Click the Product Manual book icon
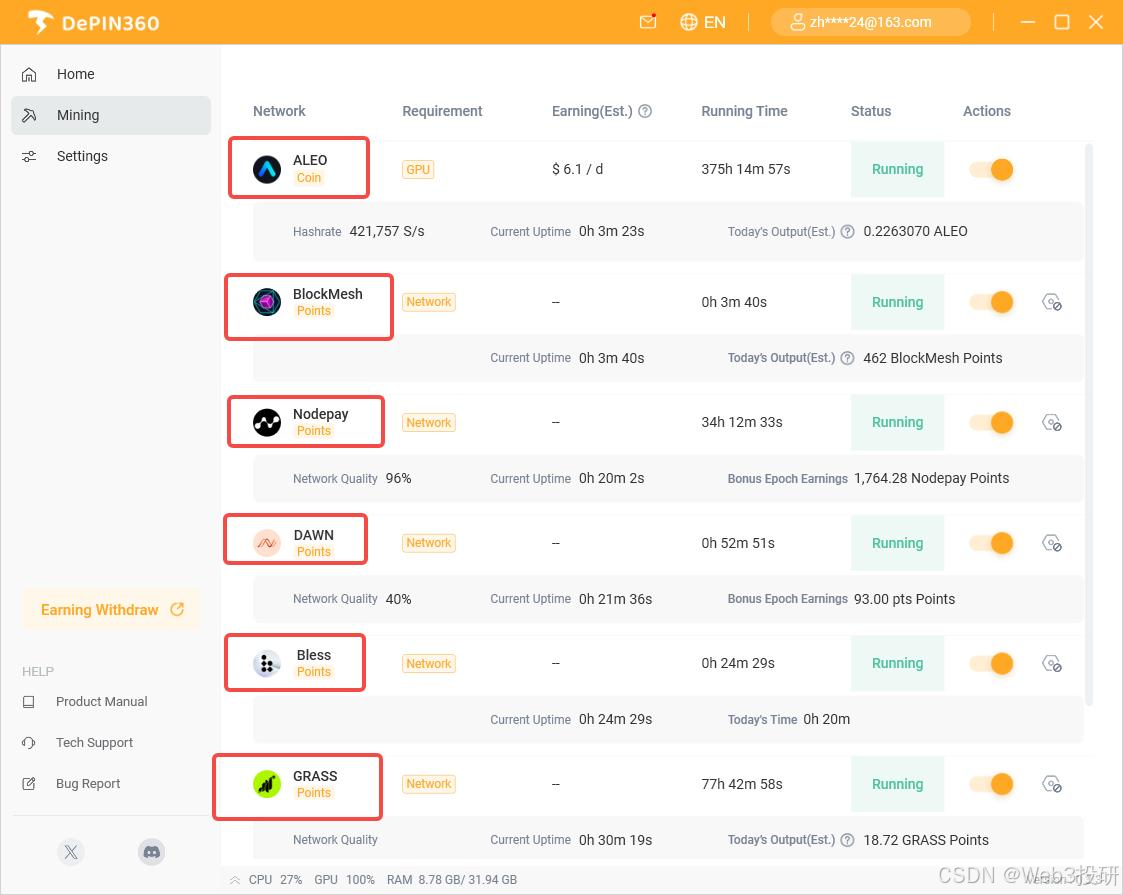Viewport: 1123px width, 895px height. click(x=29, y=702)
